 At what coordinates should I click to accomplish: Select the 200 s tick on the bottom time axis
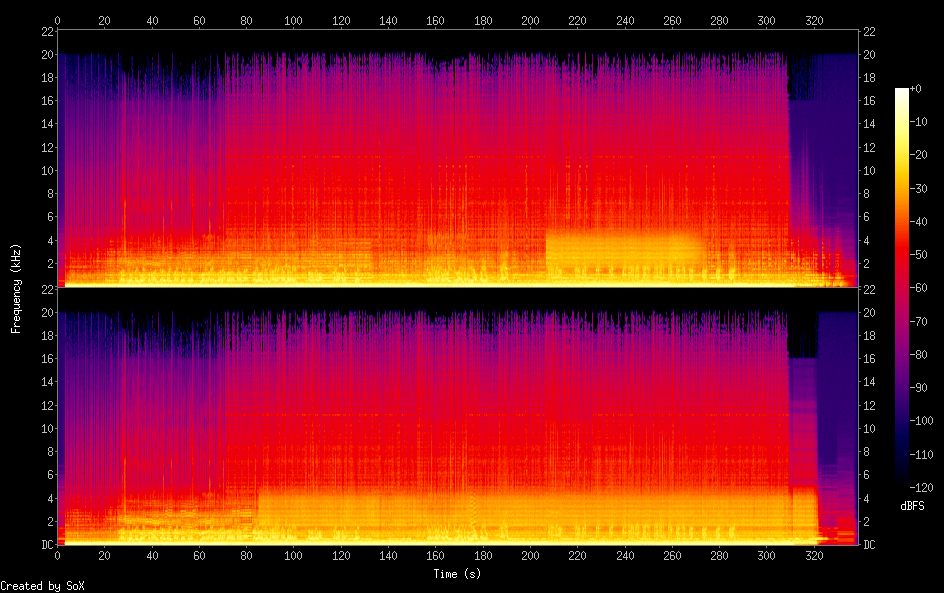(x=530, y=556)
